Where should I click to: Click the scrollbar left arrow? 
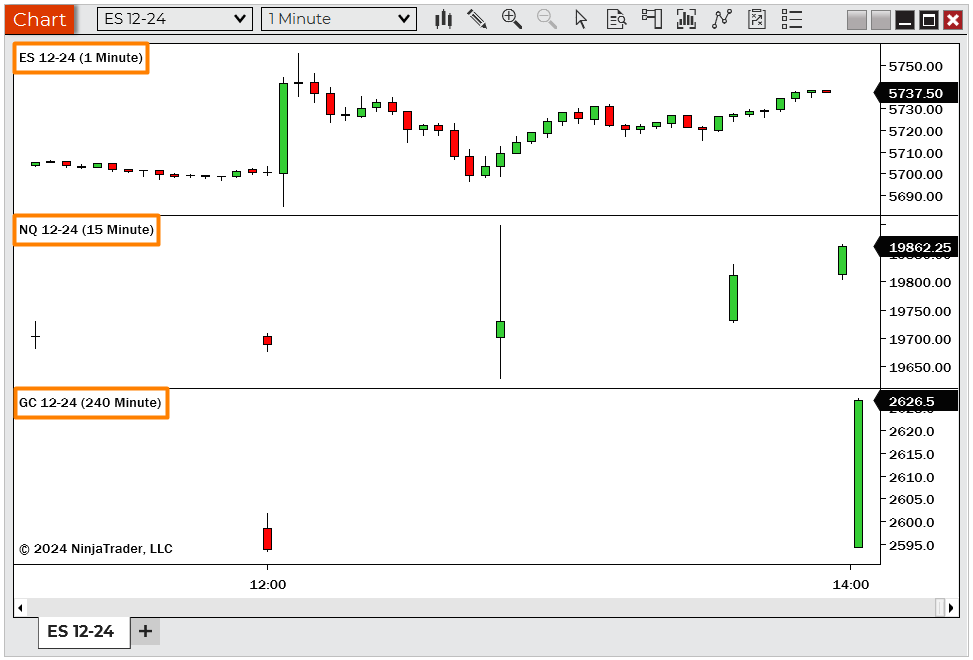[x=20, y=607]
